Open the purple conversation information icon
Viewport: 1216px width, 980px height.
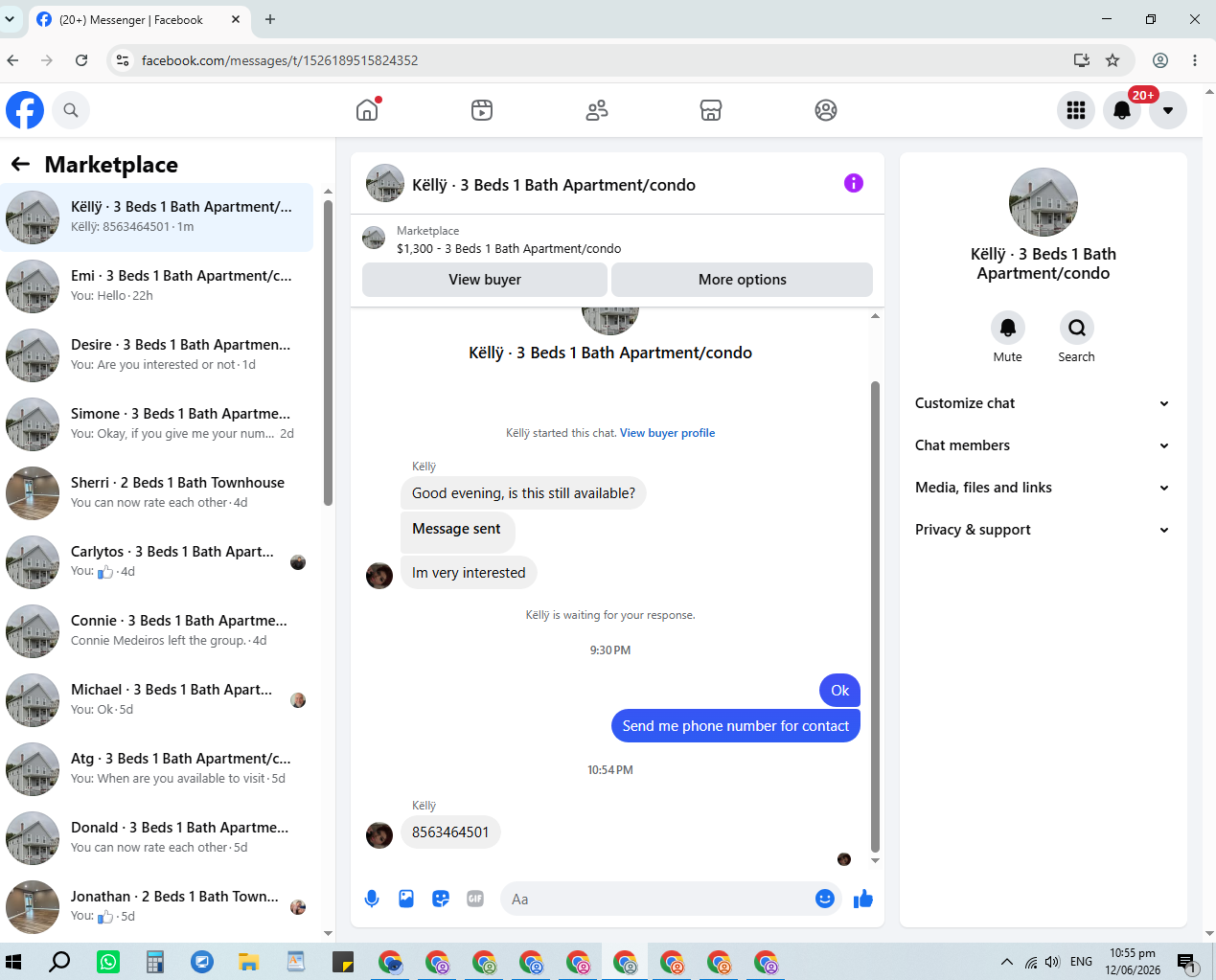click(854, 183)
